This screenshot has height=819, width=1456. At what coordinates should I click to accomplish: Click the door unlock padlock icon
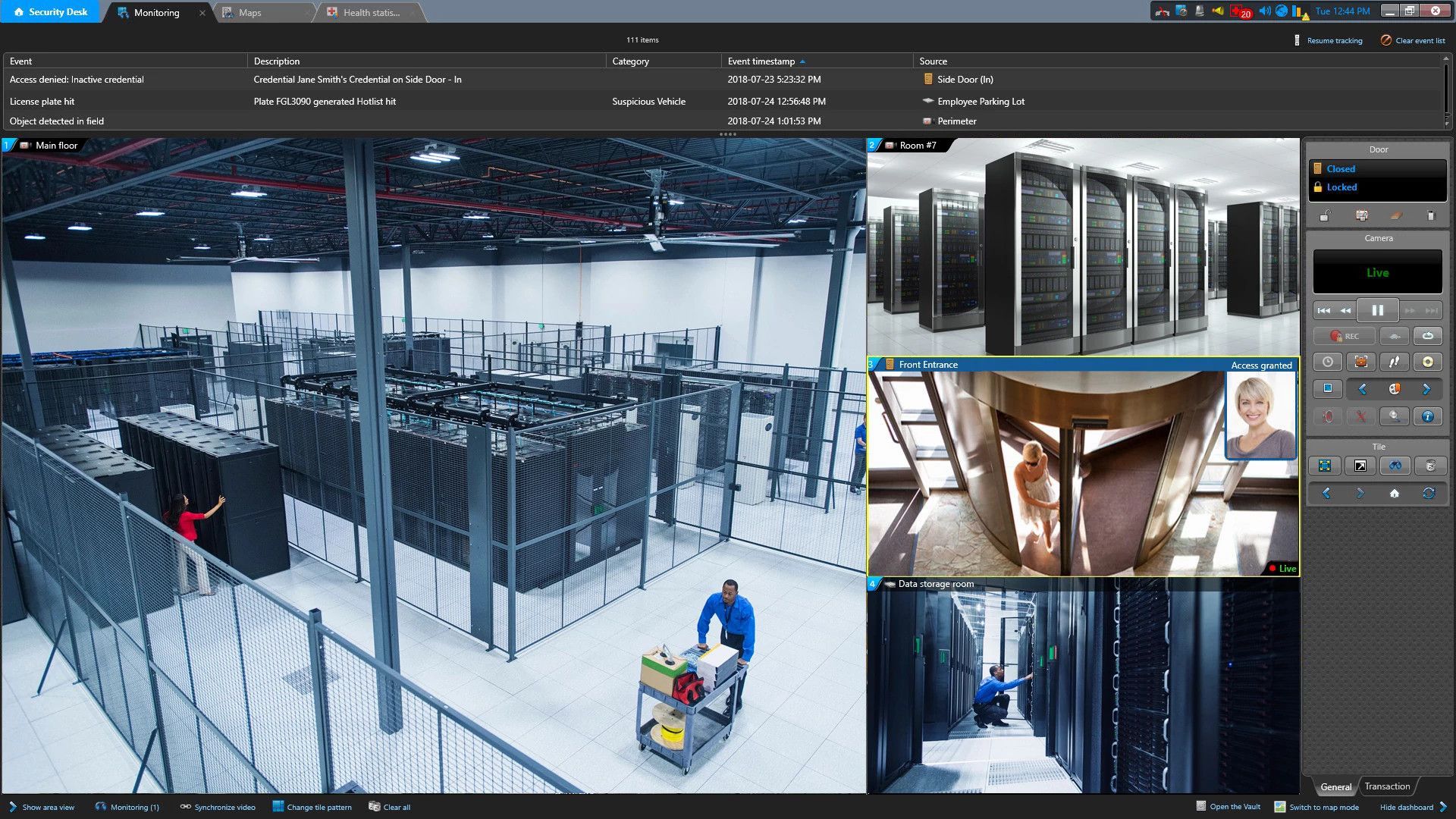(1325, 216)
